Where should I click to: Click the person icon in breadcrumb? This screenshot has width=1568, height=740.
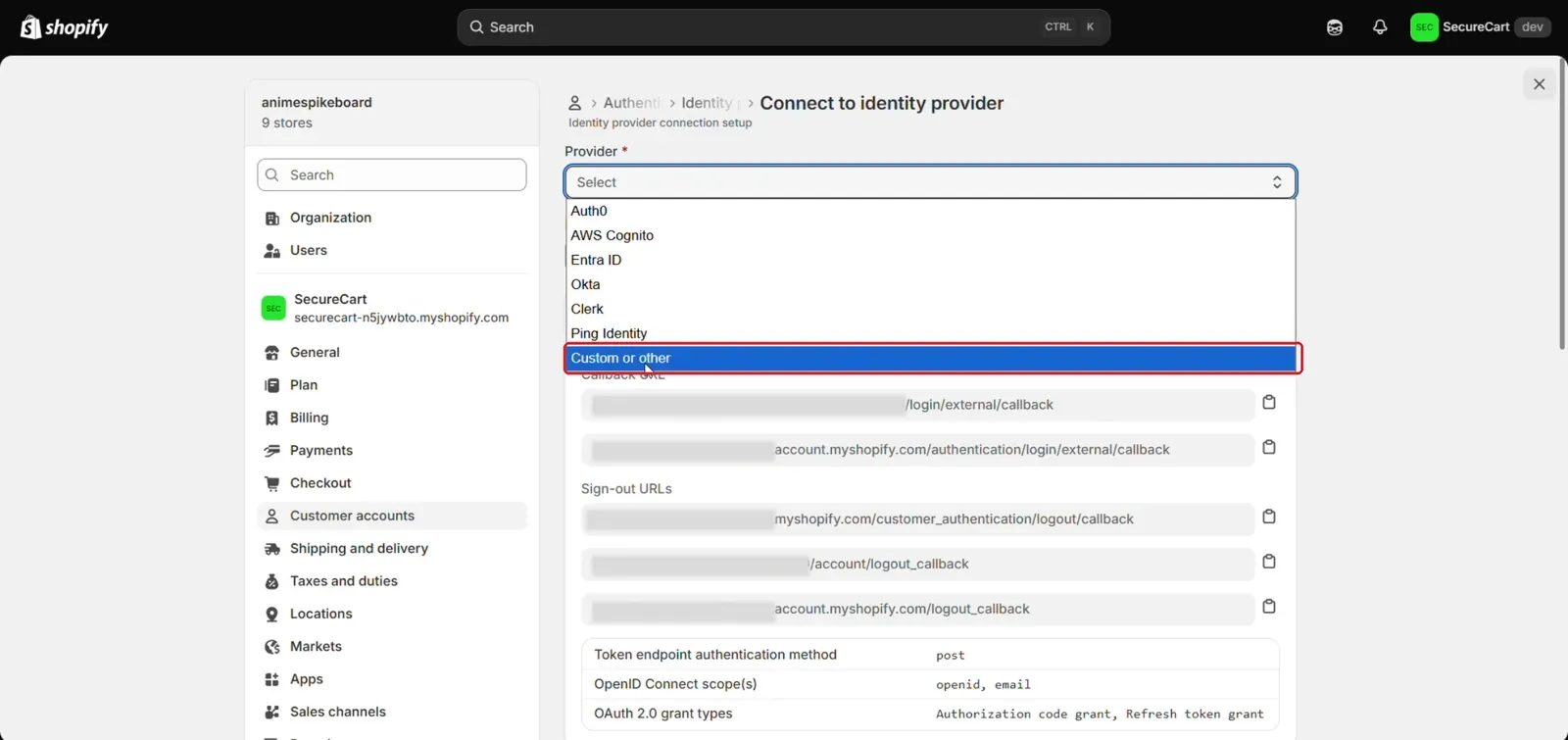(x=575, y=103)
